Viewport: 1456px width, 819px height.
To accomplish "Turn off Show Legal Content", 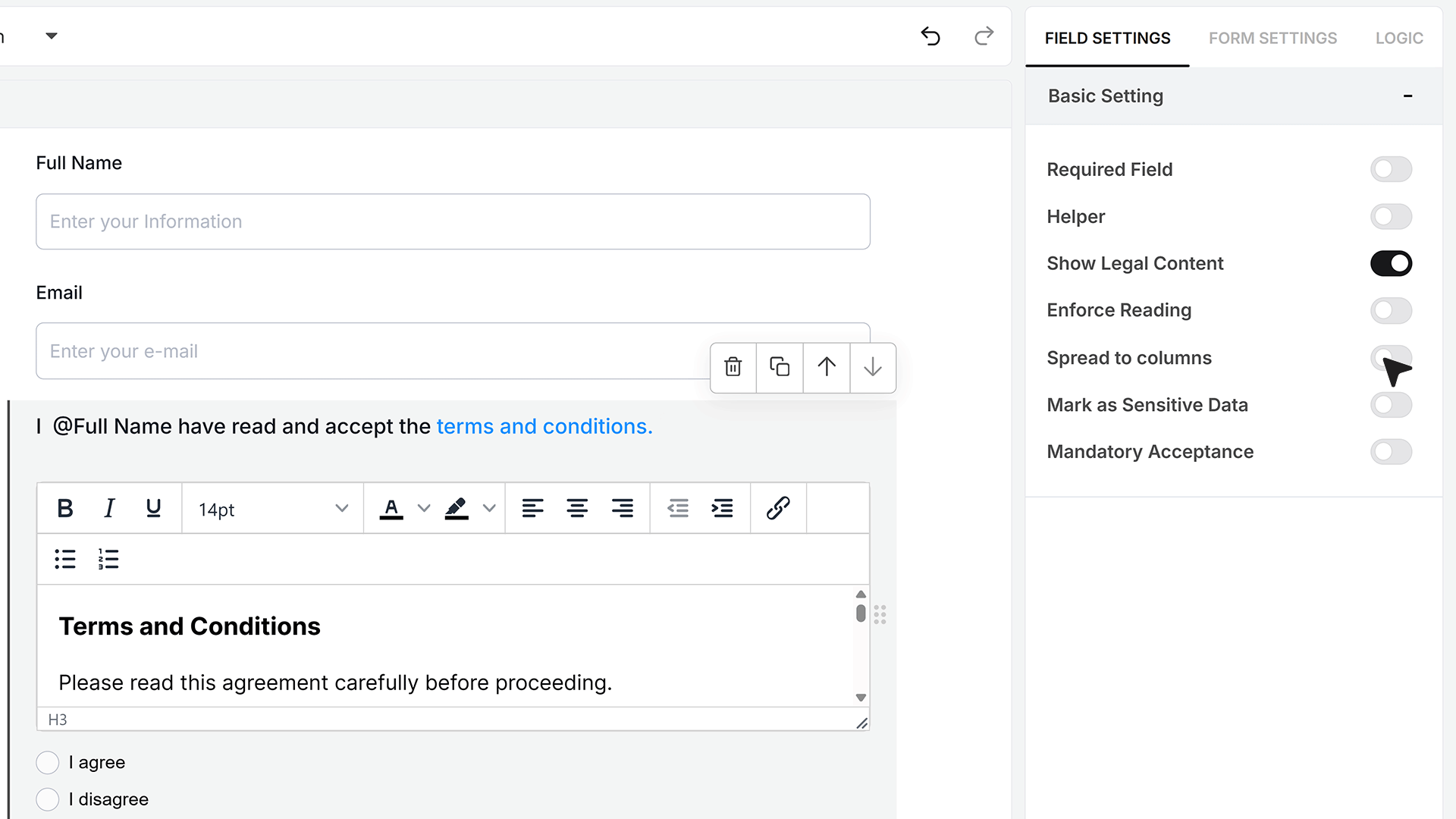I will (x=1391, y=263).
